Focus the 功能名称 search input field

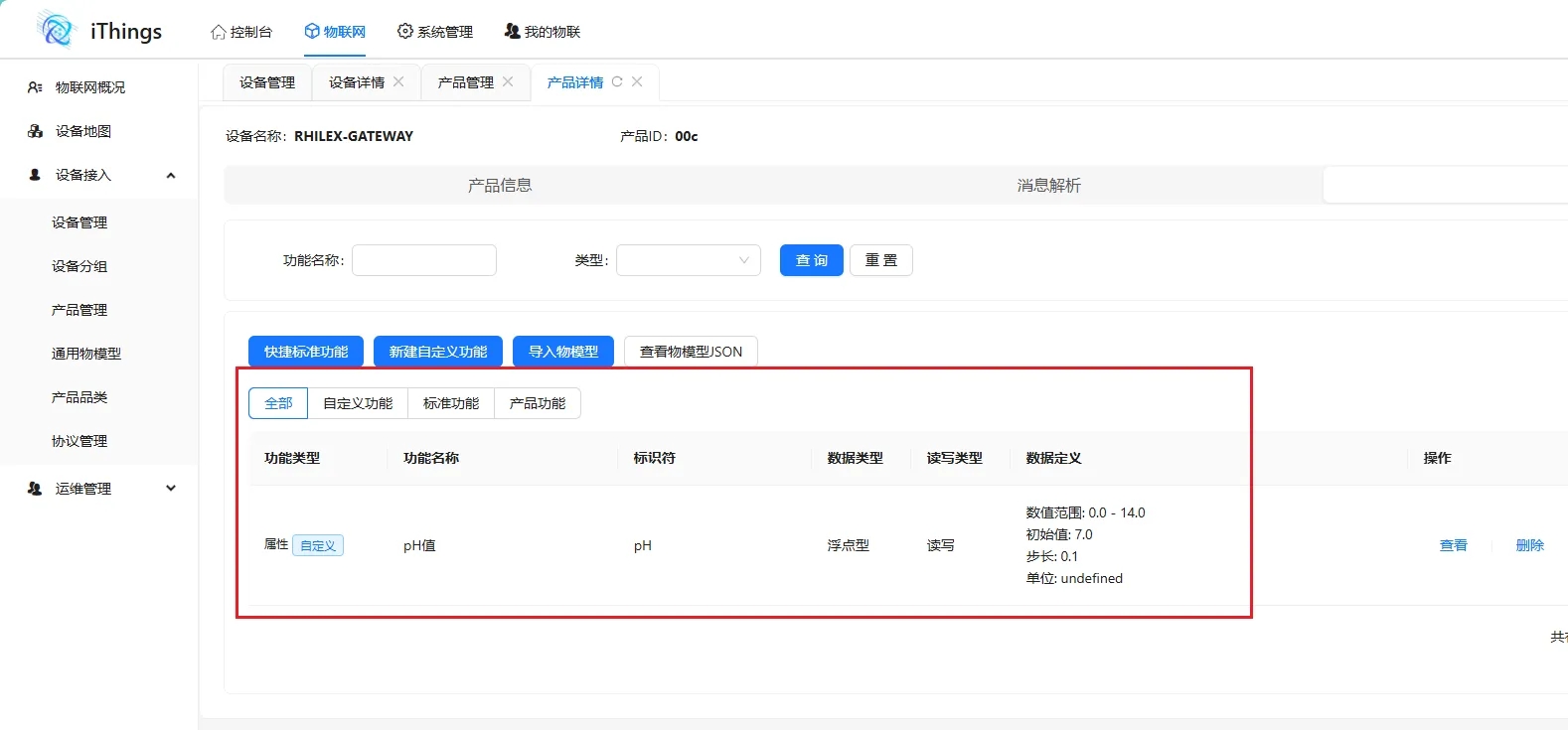(x=424, y=260)
